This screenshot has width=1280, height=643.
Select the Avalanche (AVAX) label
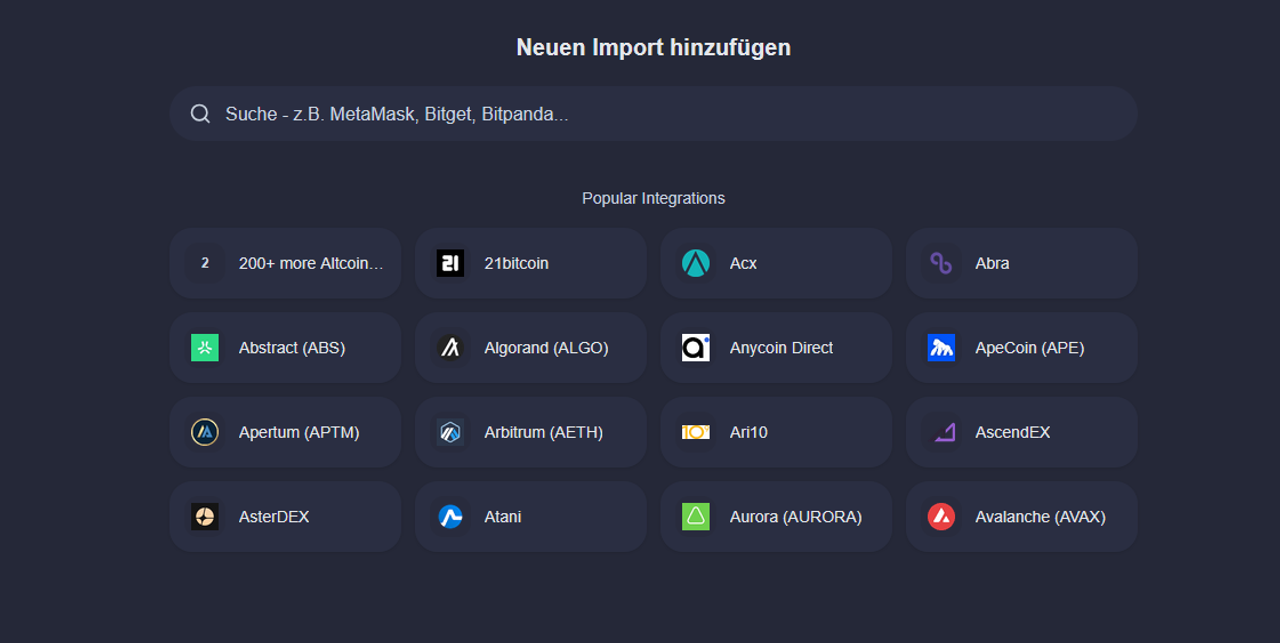[x=1040, y=517]
